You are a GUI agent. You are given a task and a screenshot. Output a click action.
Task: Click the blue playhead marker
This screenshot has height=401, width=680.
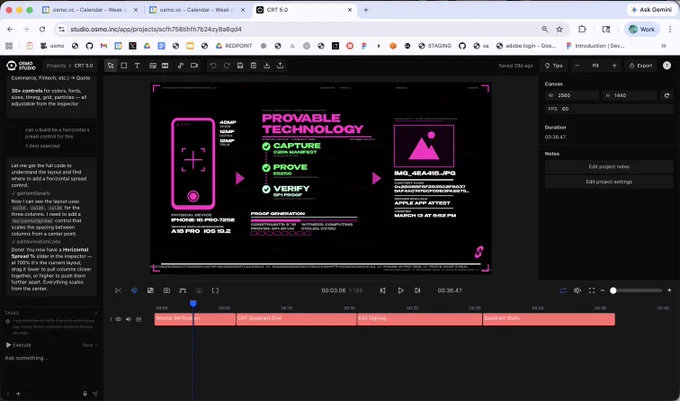point(193,303)
